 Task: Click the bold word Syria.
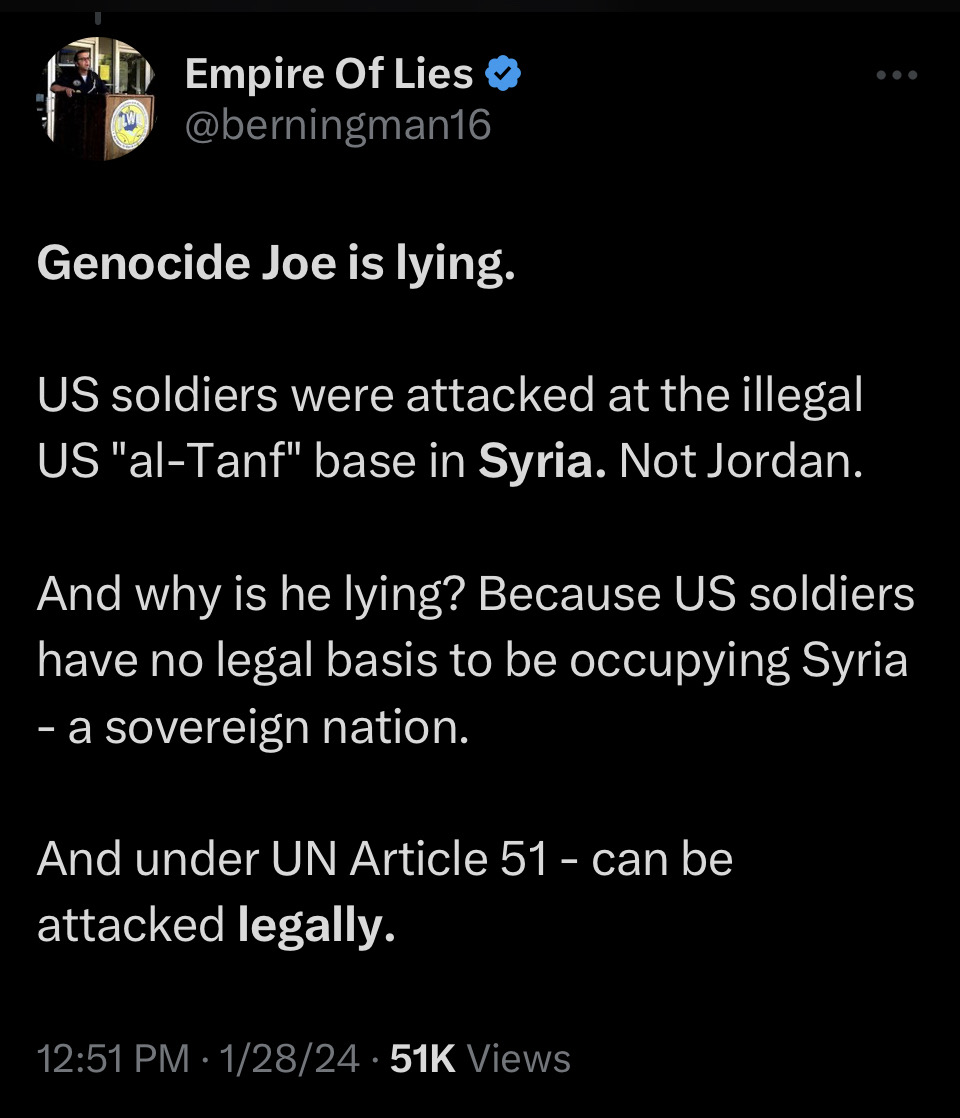(x=543, y=461)
